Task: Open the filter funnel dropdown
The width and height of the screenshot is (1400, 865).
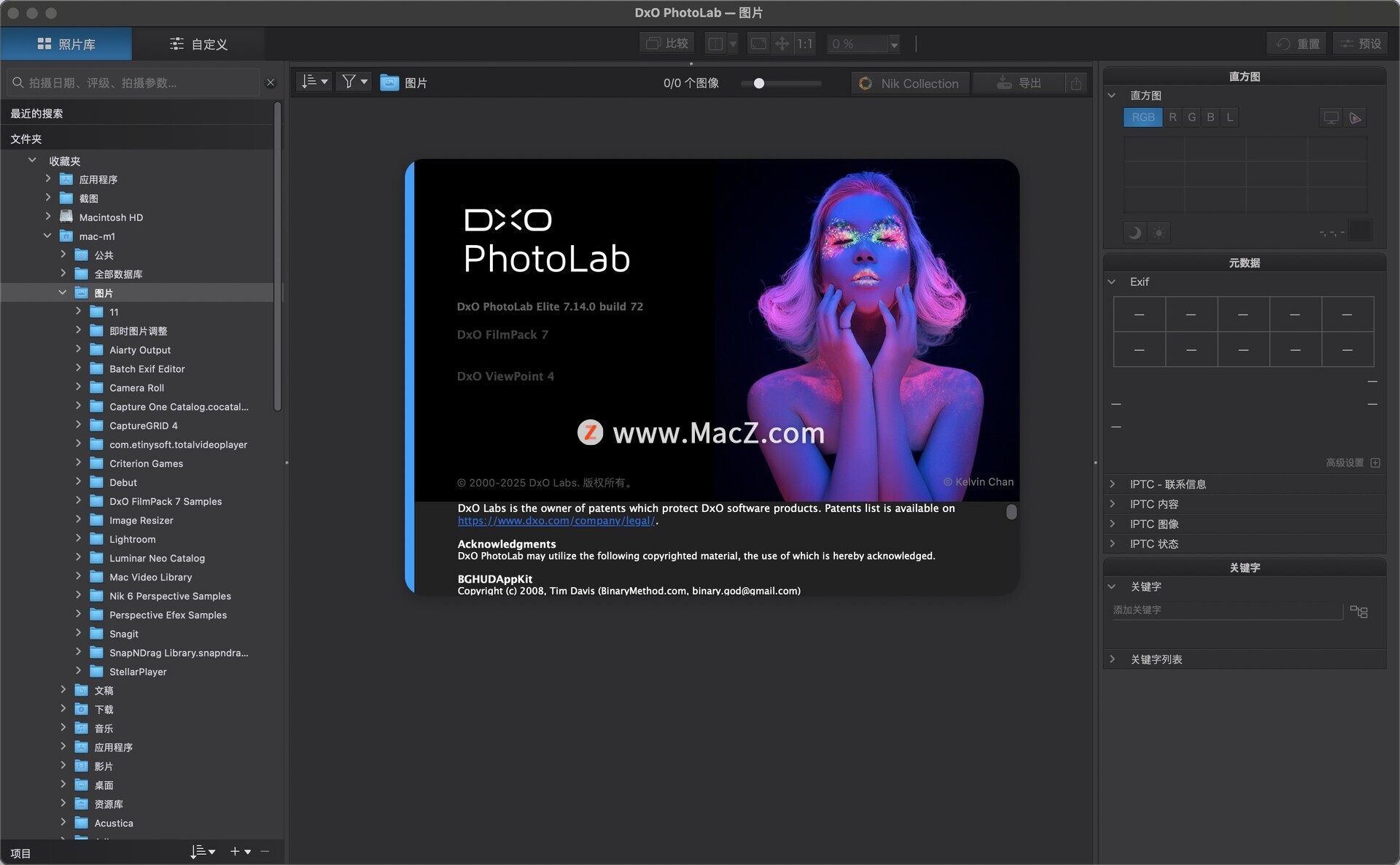Action: coord(354,82)
